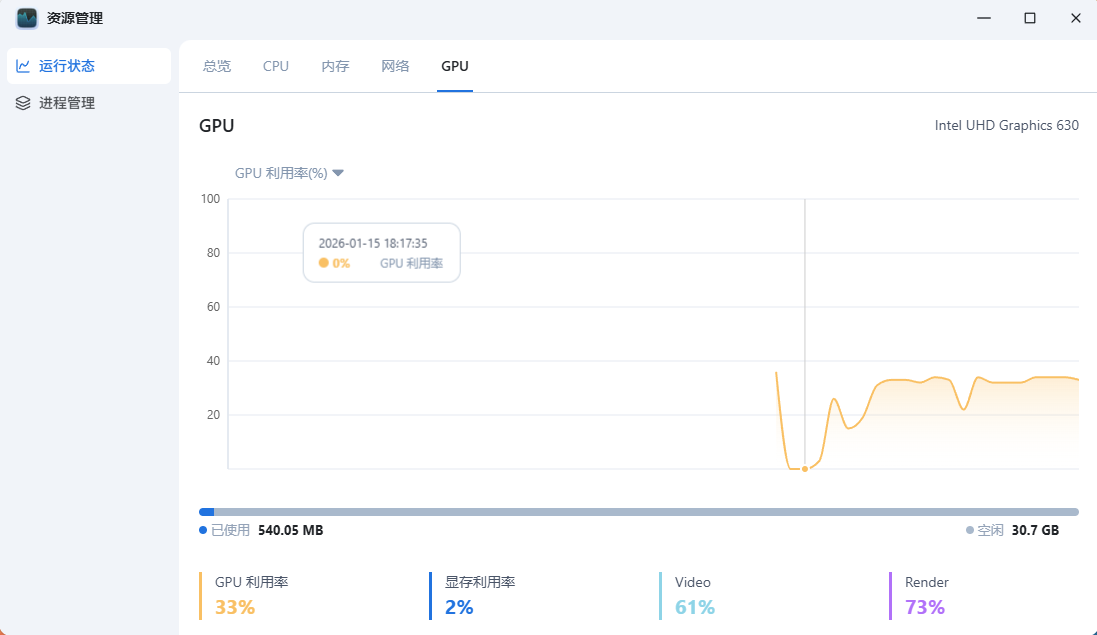Select the GPU tab
The width and height of the screenshot is (1097, 635).
[x=455, y=66]
